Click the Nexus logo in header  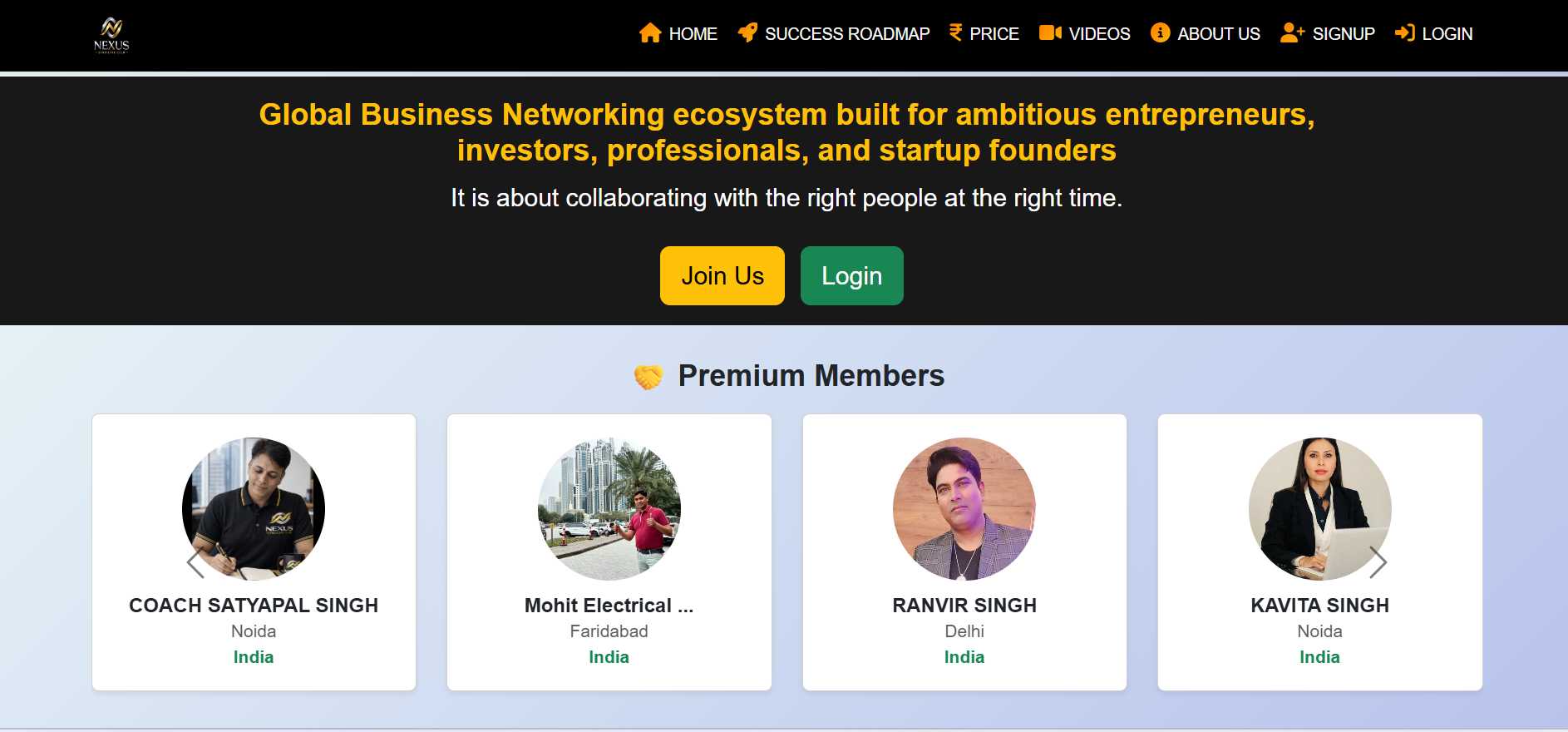point(111,35)
